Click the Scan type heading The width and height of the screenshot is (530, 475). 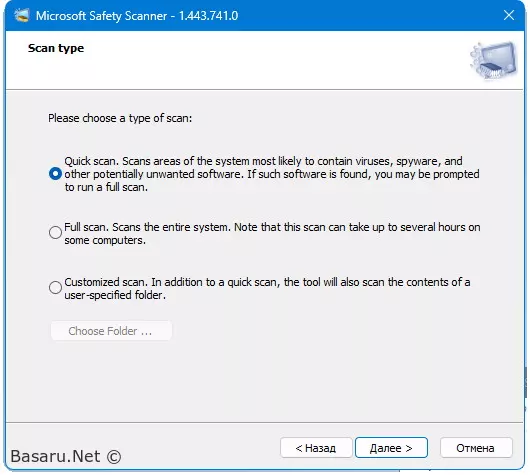pos(56,48)
